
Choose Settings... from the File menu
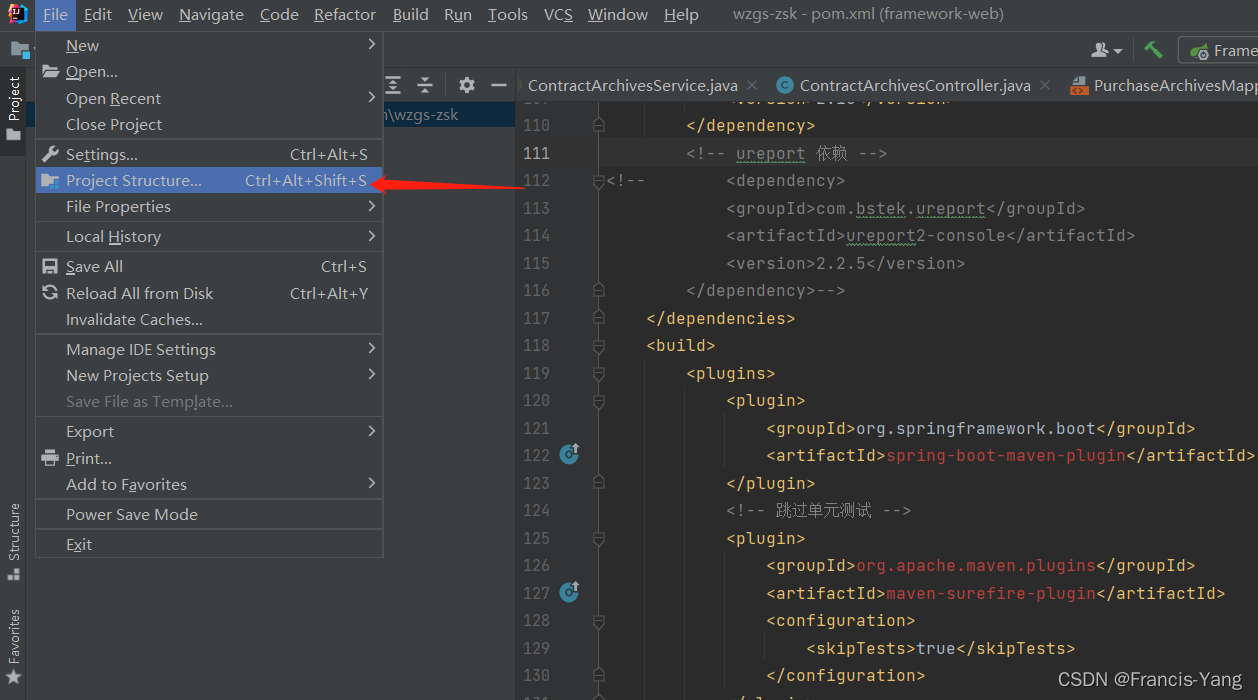tap(209, 154)
